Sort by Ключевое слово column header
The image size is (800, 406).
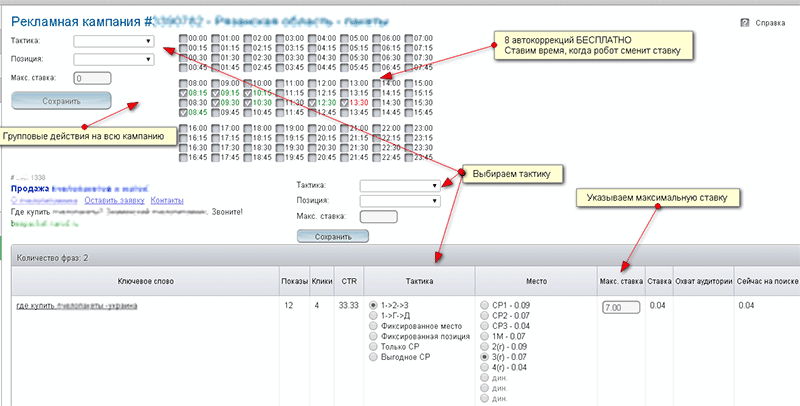click(145, 281)
